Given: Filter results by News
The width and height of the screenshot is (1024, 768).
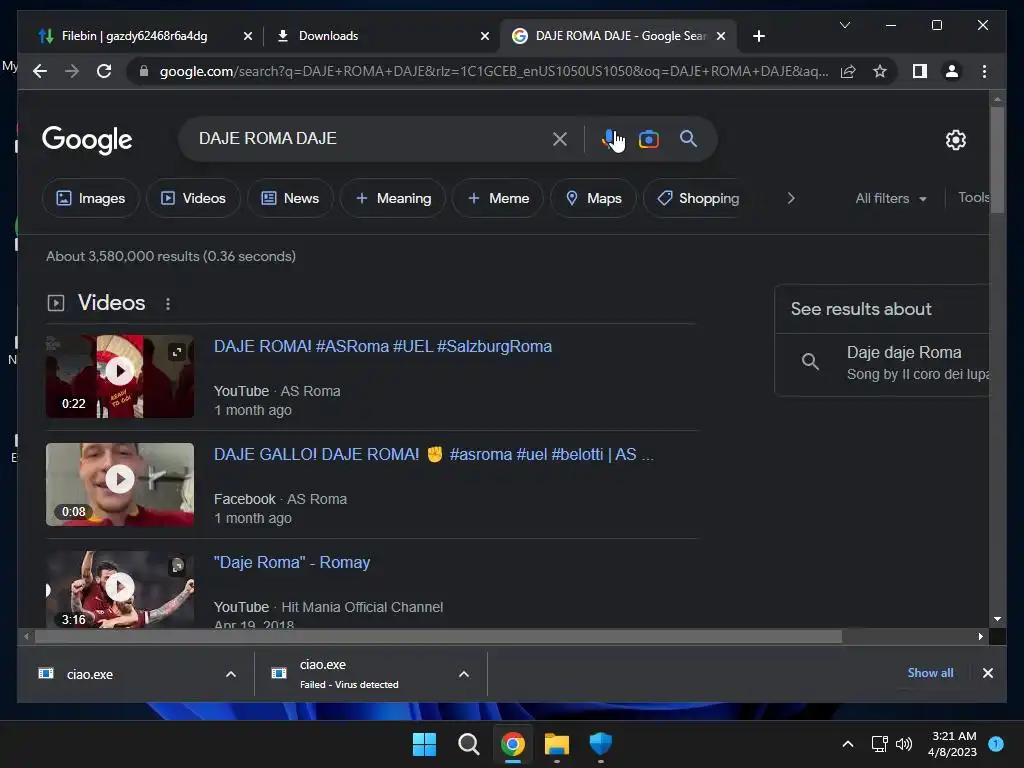Looking at the screenshot, I should coord(290,198).
